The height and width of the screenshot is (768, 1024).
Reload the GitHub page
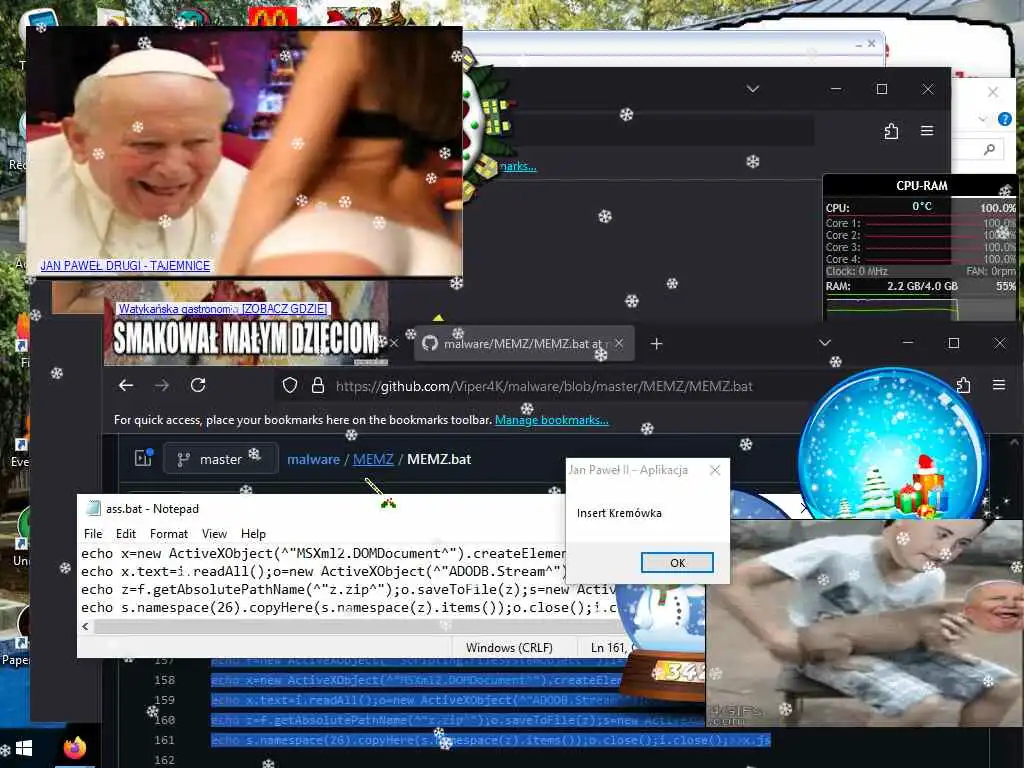(198, 385)
